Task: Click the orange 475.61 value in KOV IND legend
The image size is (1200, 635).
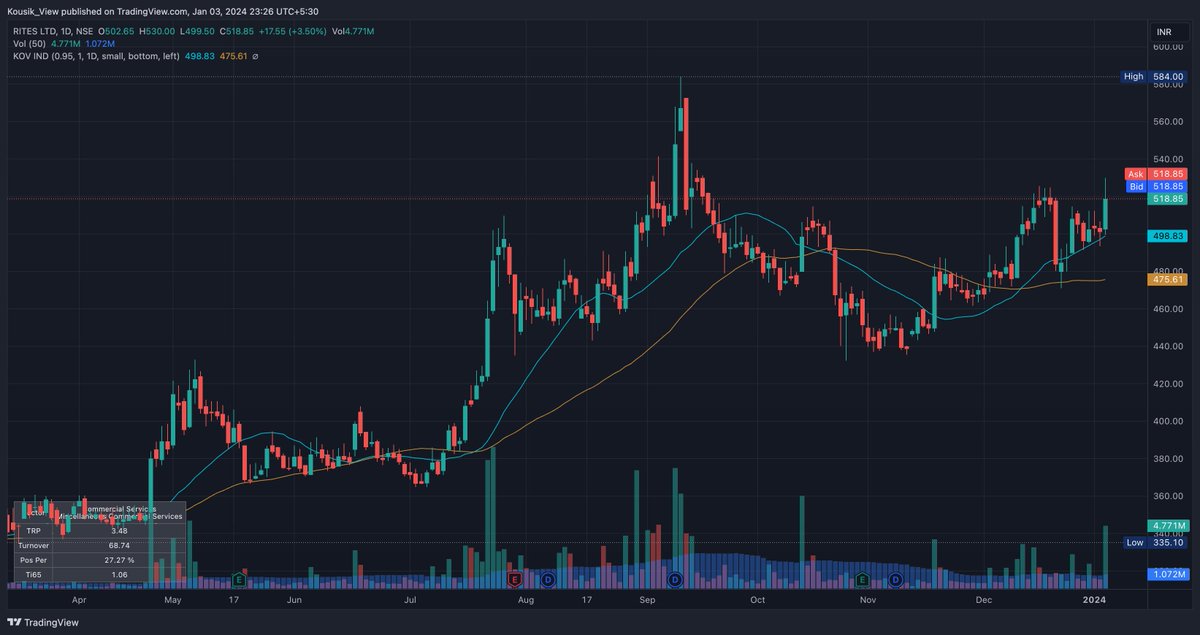Action: (234, 57)
